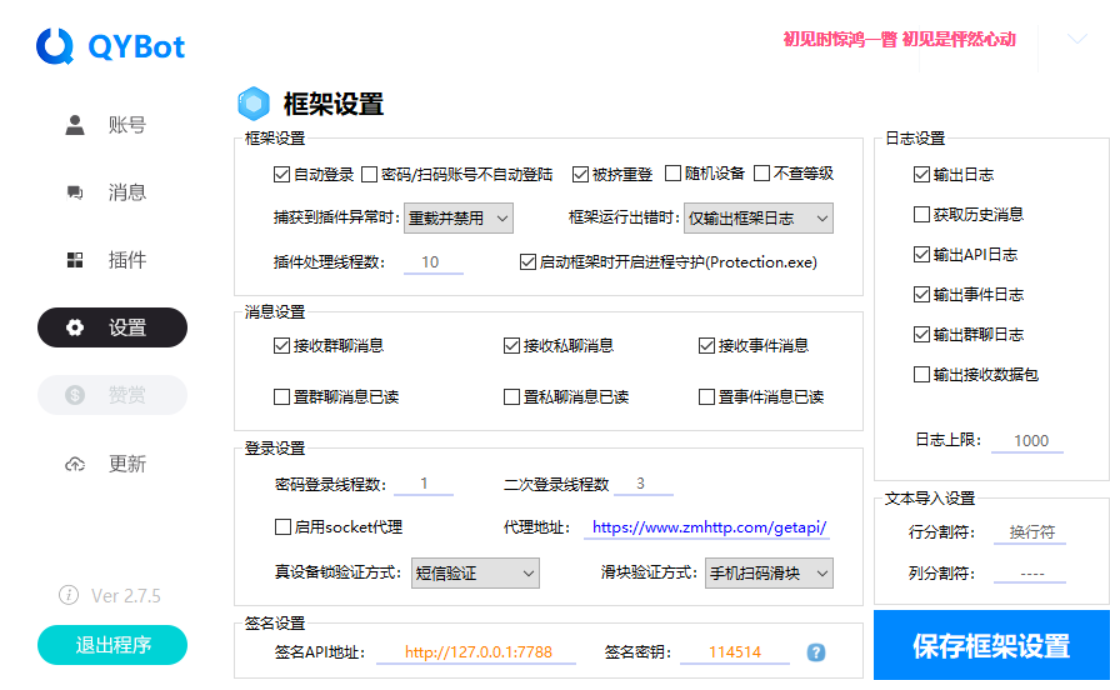Open the 捕获到插件异常时 dropdown

(458, 217)
